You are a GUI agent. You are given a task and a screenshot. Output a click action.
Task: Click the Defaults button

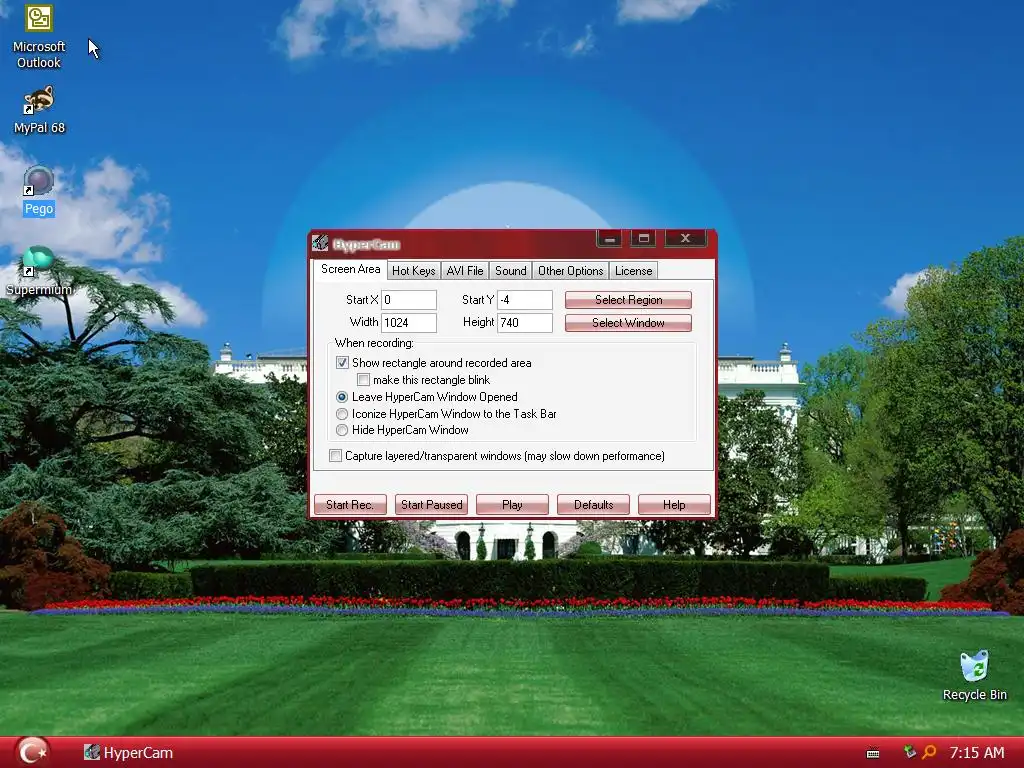[593, 505]
